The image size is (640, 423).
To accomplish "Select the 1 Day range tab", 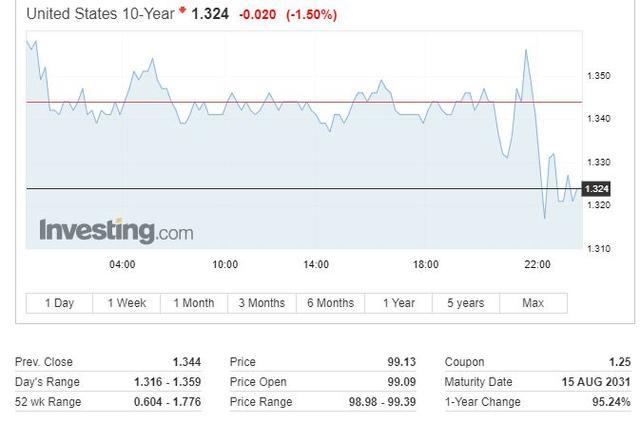I will click(x=59, y=303).
